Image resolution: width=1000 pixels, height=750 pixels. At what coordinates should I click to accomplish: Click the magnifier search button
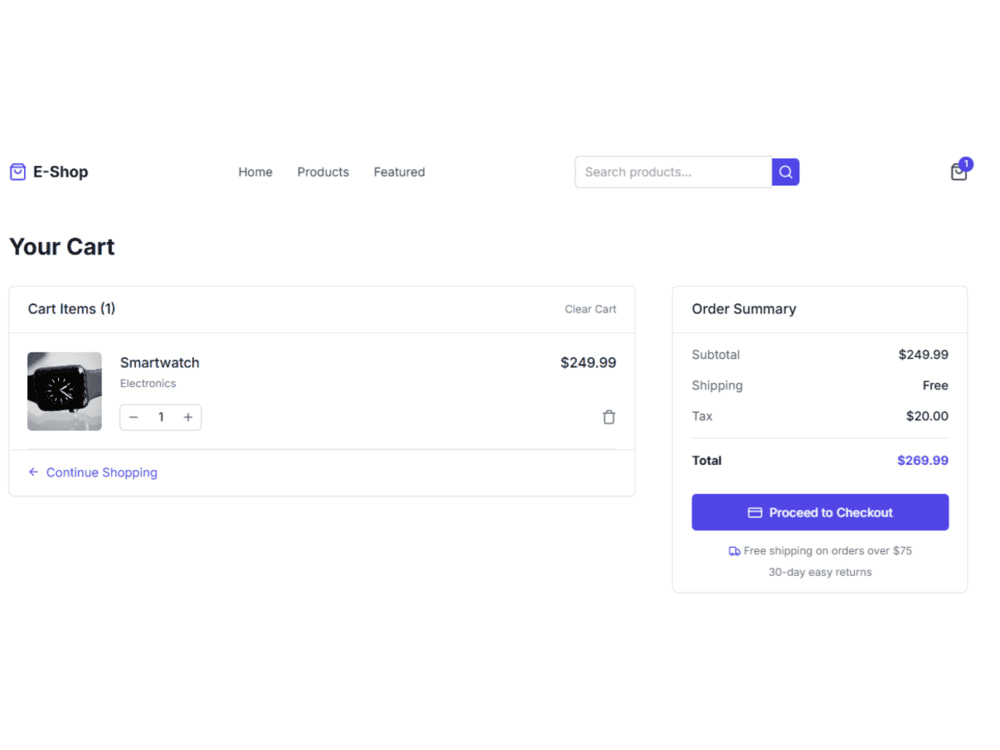click(785, 172)
